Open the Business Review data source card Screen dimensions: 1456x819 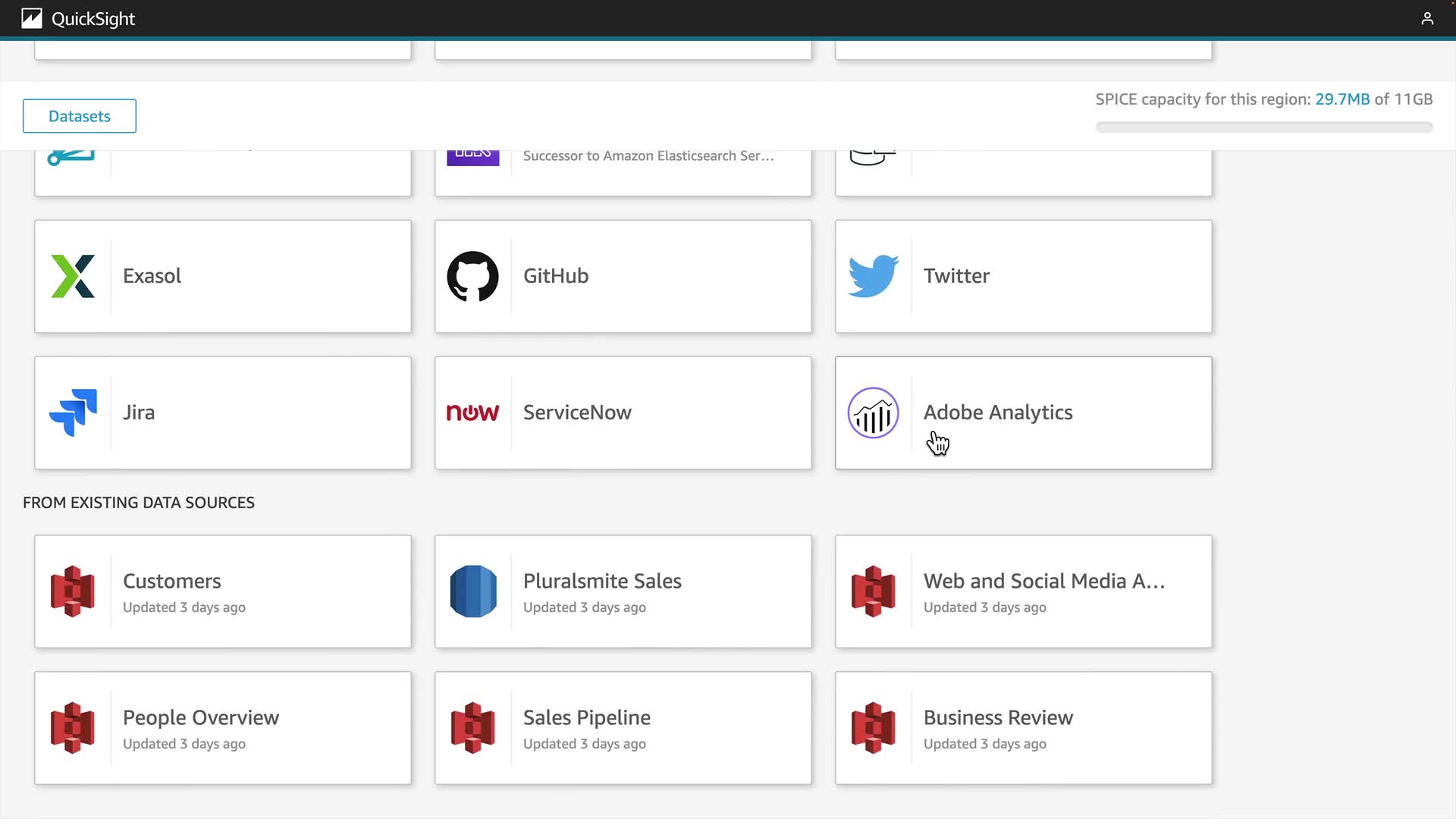tap(1023, 728)
